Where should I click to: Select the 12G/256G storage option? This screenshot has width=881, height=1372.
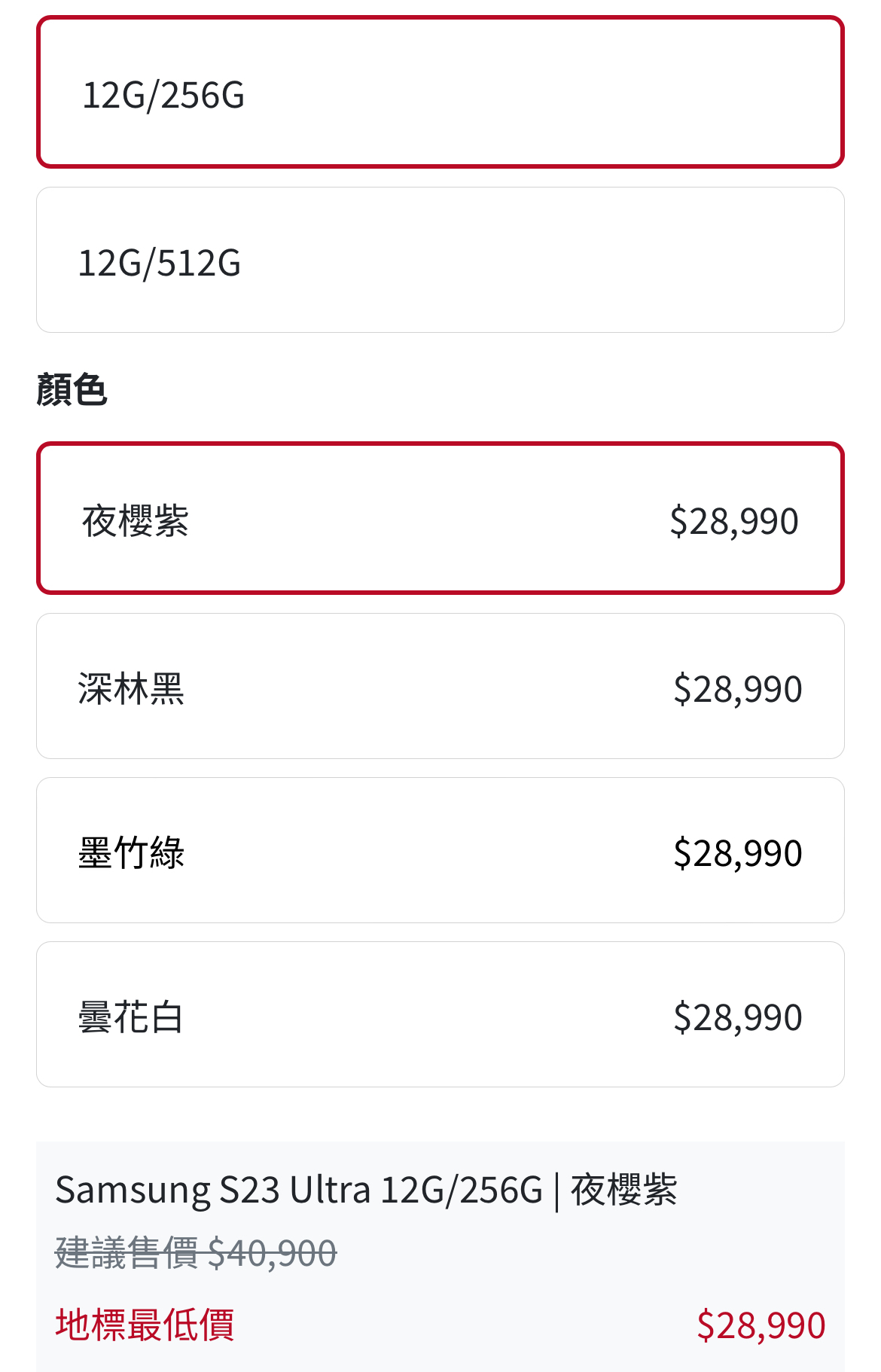click(x=440, y=93)
